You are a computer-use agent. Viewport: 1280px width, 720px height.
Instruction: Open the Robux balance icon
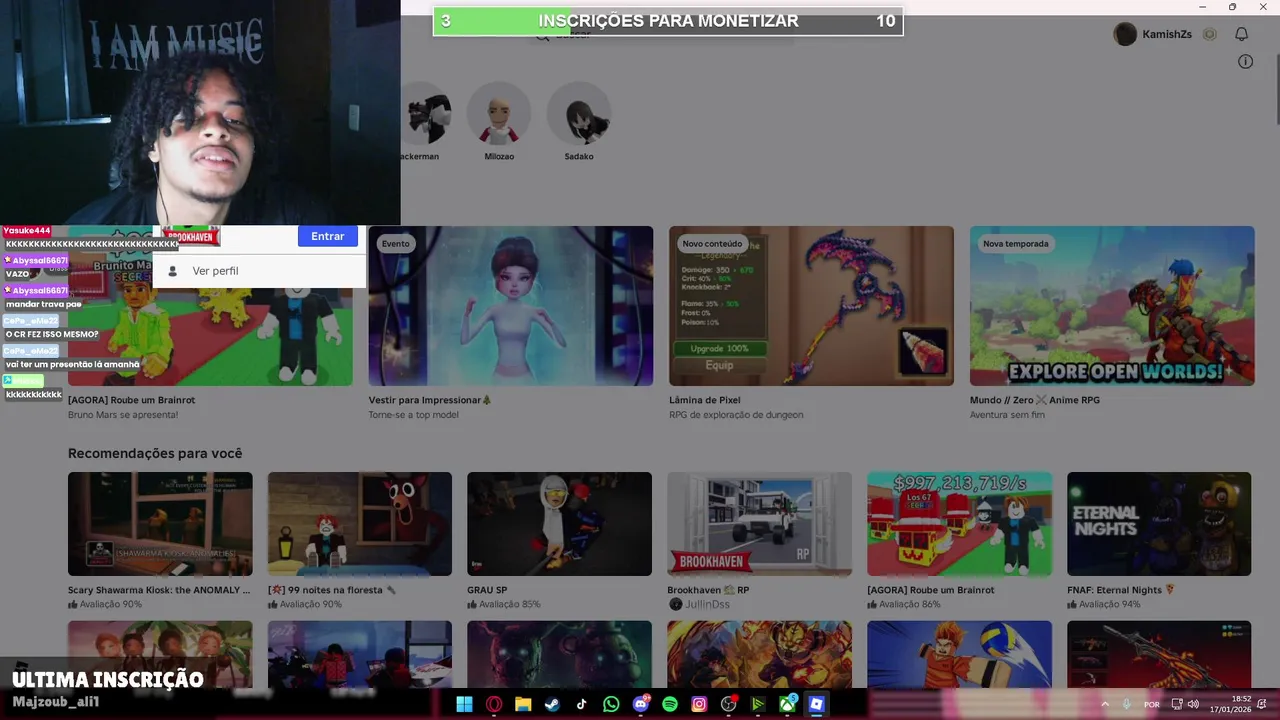(x=1209, y=34)
